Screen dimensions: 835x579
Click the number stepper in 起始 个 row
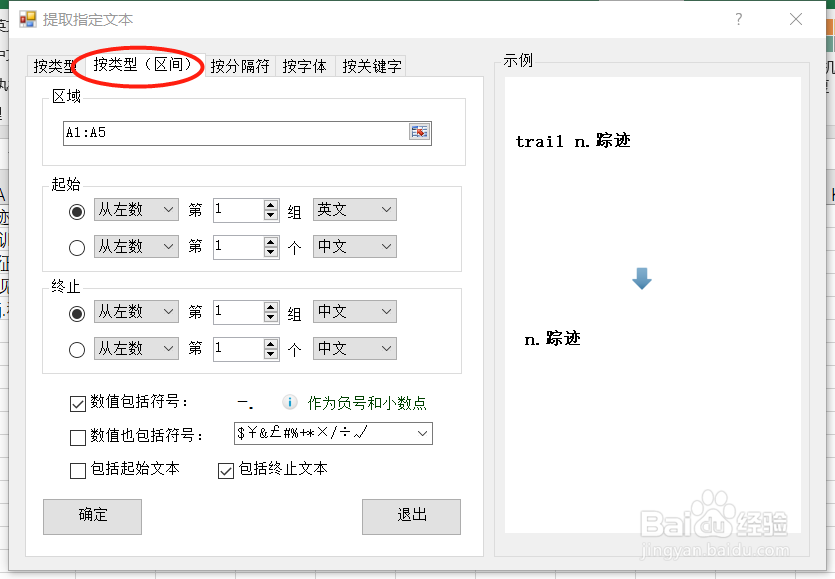pos(271,247)
